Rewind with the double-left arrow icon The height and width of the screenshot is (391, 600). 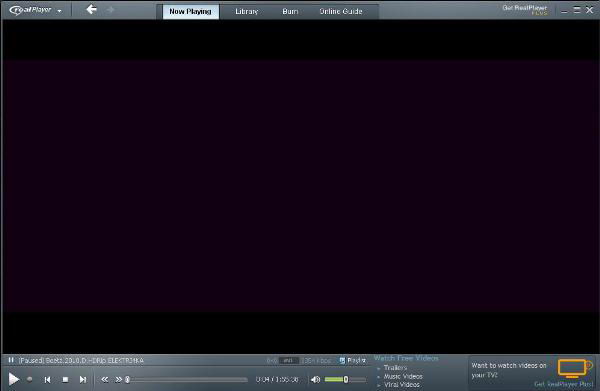(104, 380)
